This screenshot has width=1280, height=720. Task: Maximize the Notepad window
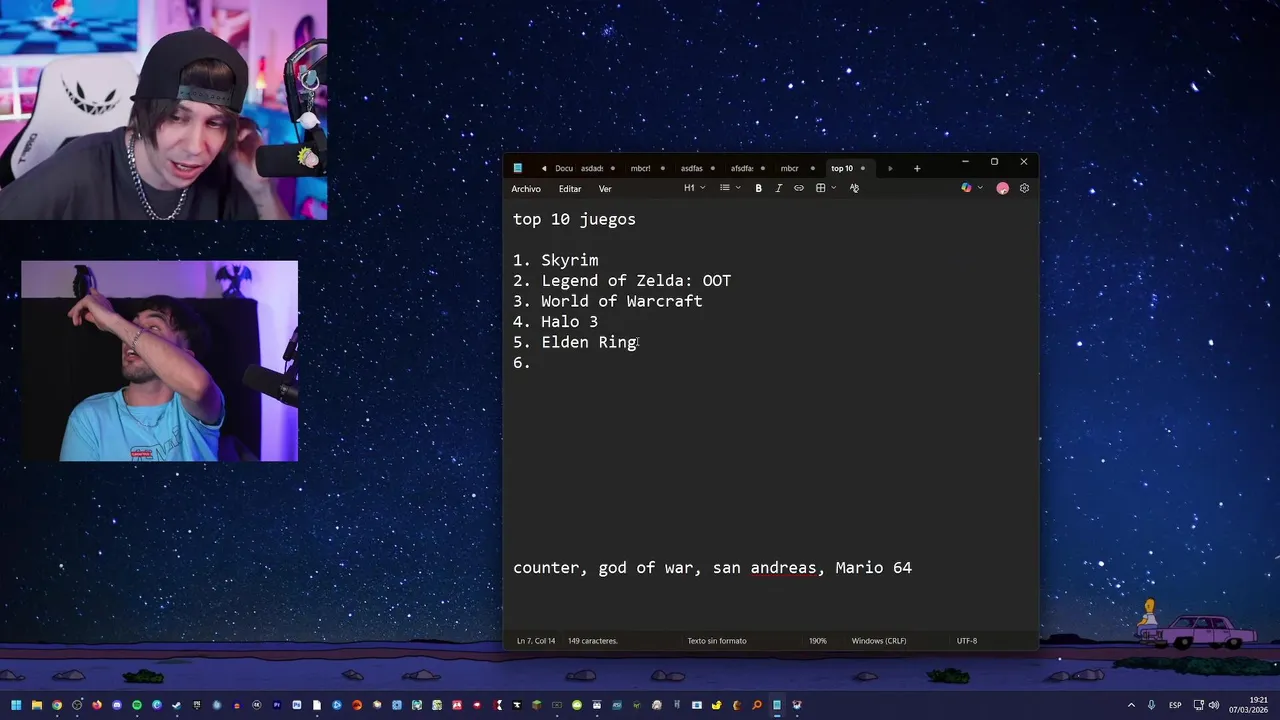point(994,161)
